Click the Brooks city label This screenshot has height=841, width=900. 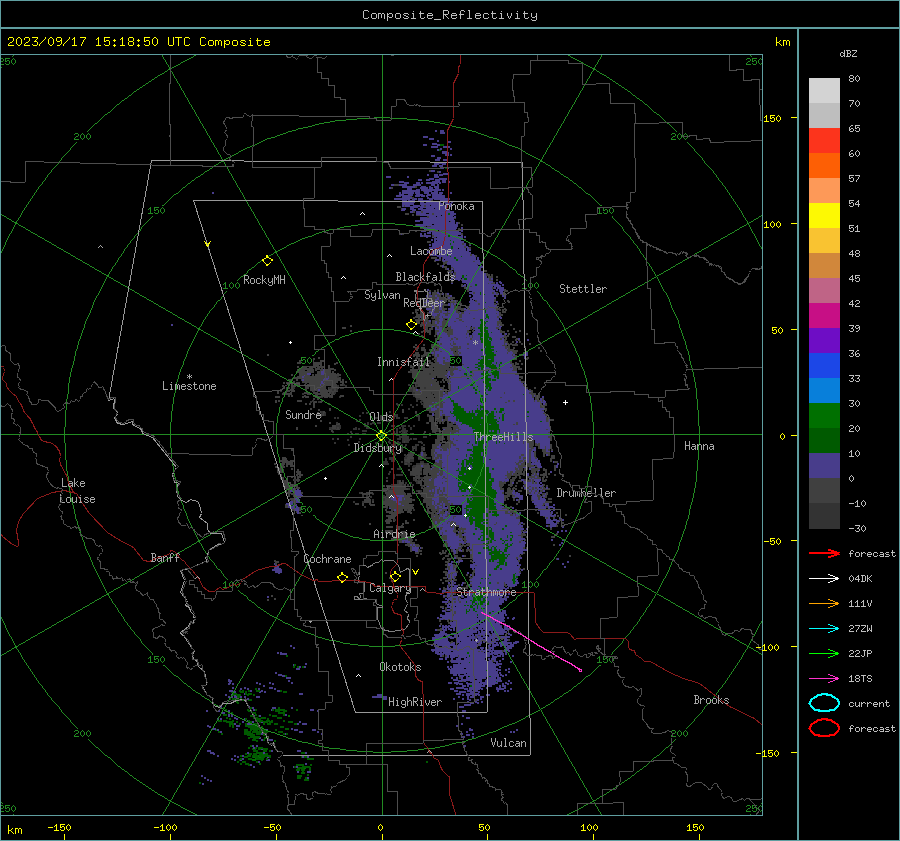(x=711, y=700)
